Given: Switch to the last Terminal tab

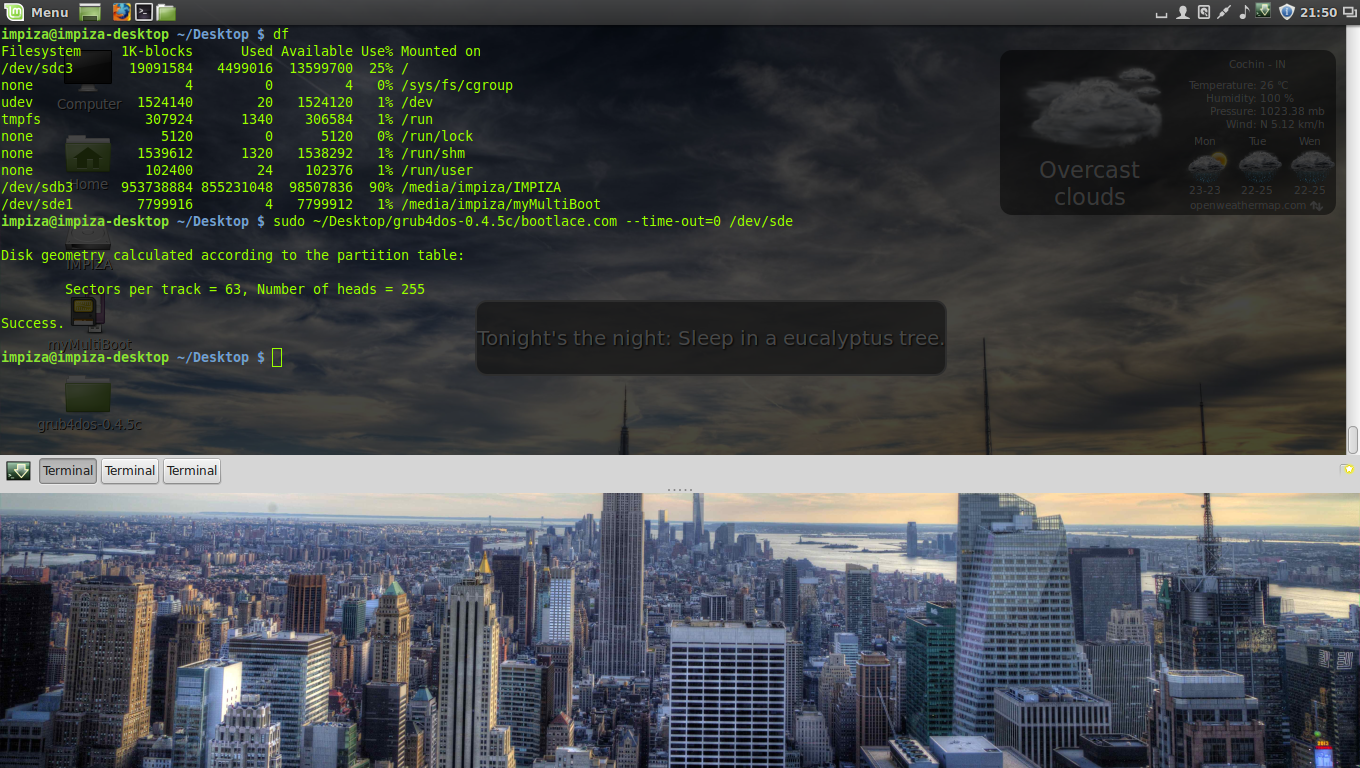Looking at the screenshot, I should tap(192, 470).
